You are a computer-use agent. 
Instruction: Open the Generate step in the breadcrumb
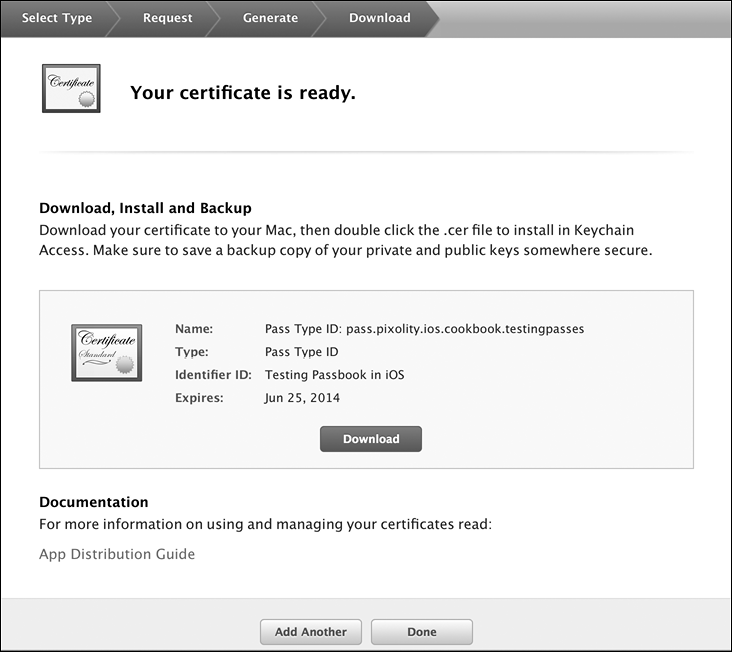270,18
